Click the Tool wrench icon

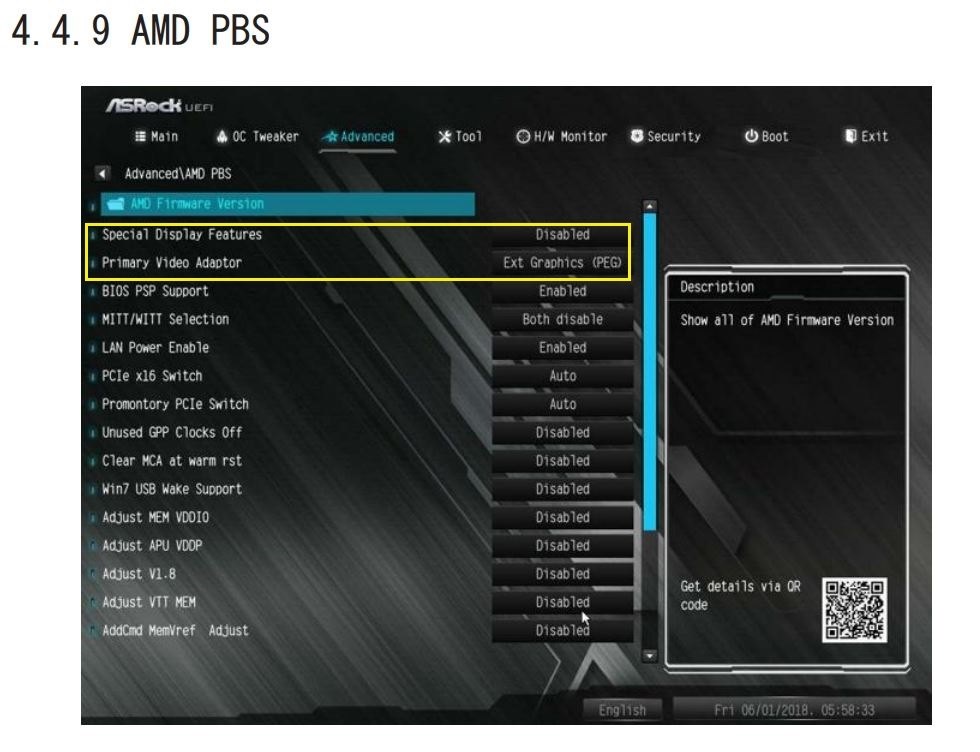point(444,136)
